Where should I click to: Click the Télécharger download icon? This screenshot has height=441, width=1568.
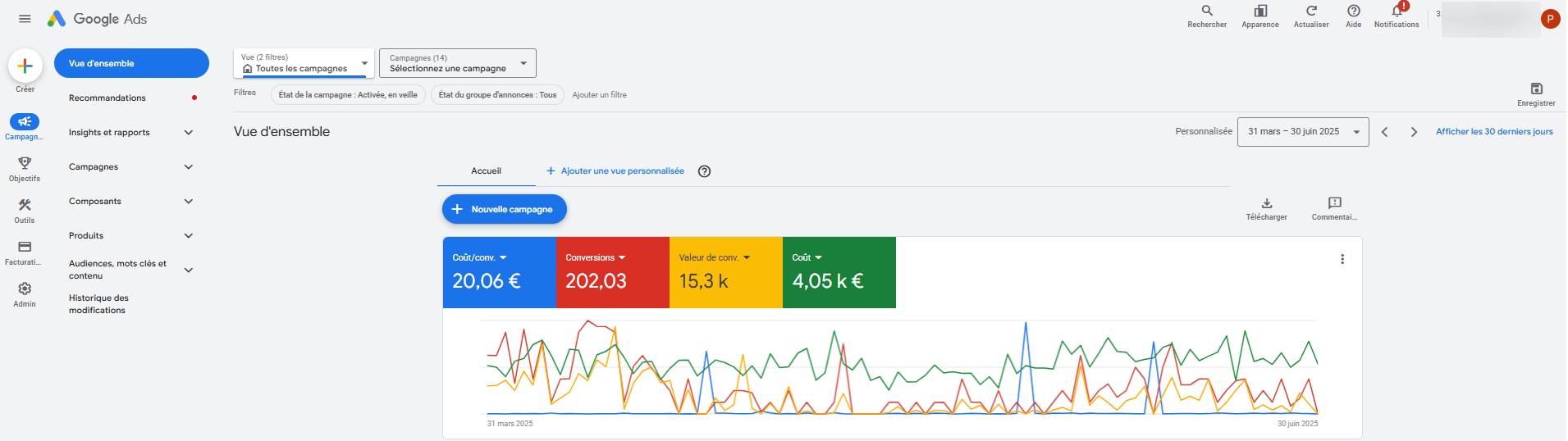(1267, 203)
